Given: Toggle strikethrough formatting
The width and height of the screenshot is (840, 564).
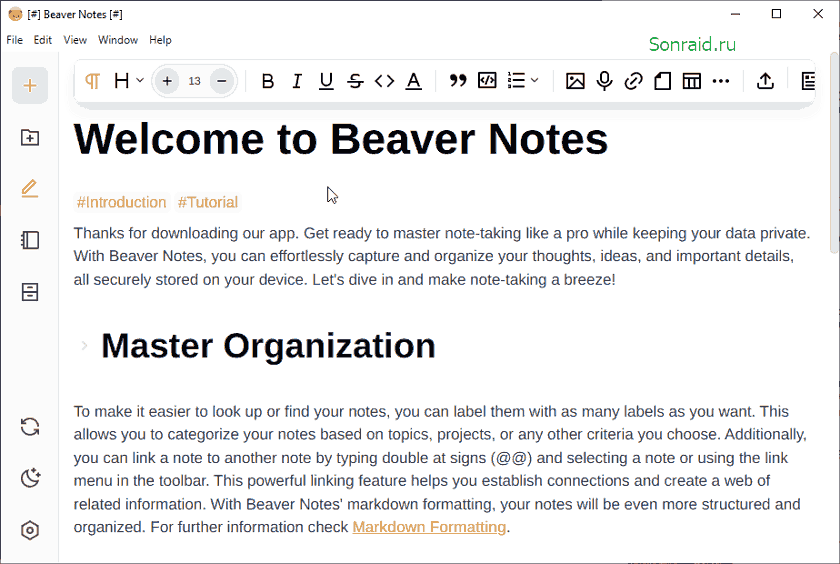Looking at the screenshot, I should coord(355,81).
